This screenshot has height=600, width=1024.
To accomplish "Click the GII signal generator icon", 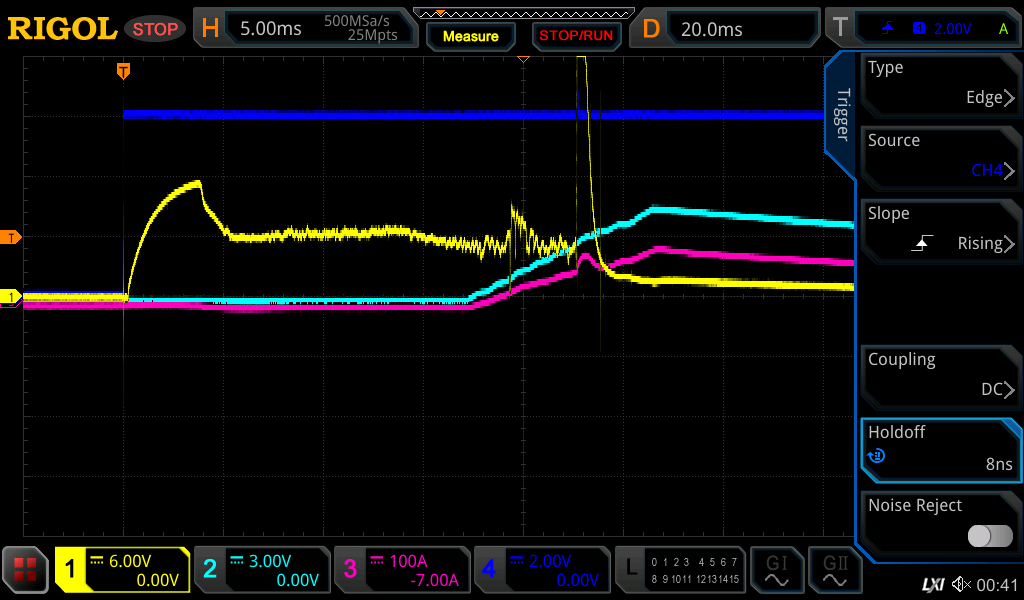I will (834, 570).
